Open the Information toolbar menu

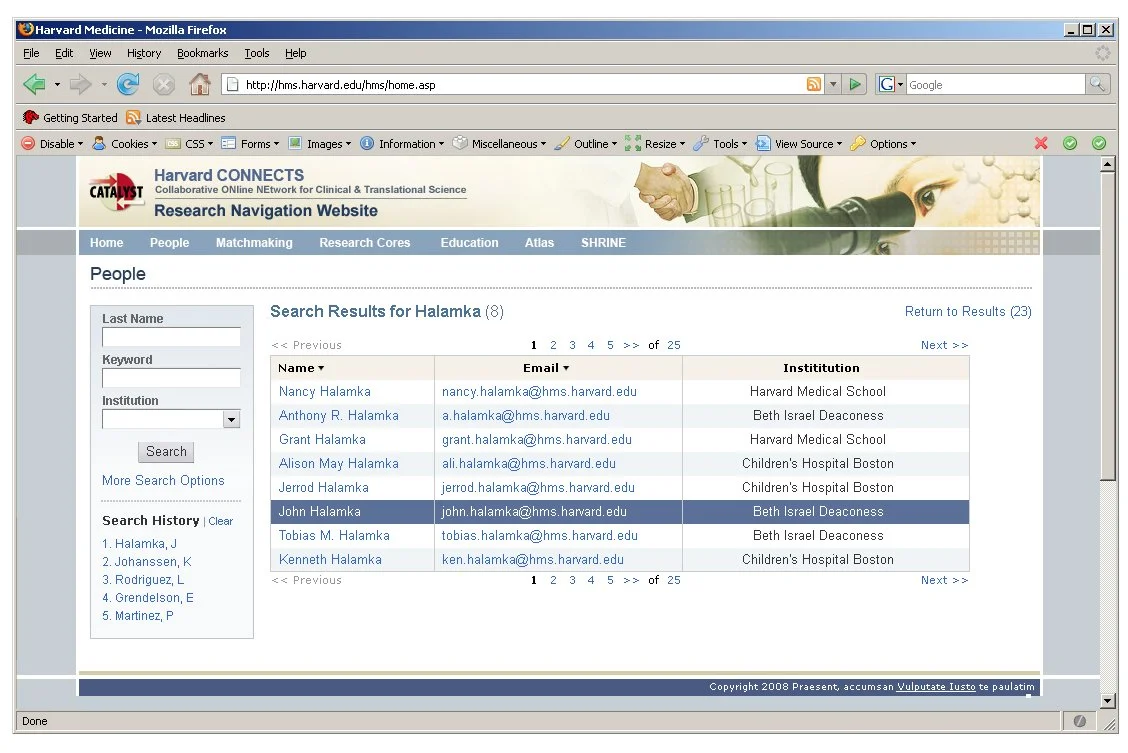pos(401,144)
